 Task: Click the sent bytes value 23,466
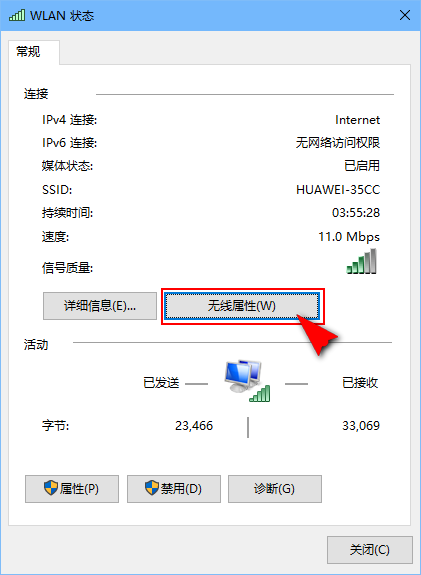coord(194,426)
